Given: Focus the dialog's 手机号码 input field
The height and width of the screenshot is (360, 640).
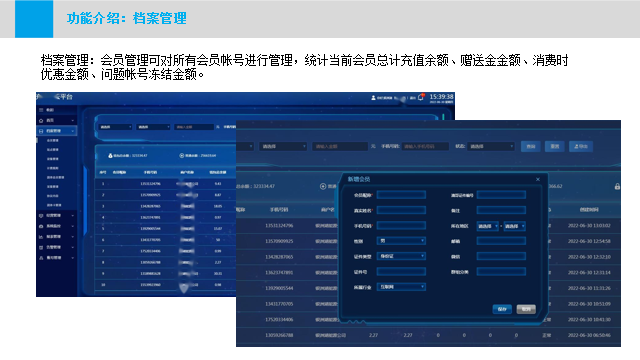Looking at the screenshot, I should pyautogui.click(x=401, y=226).
